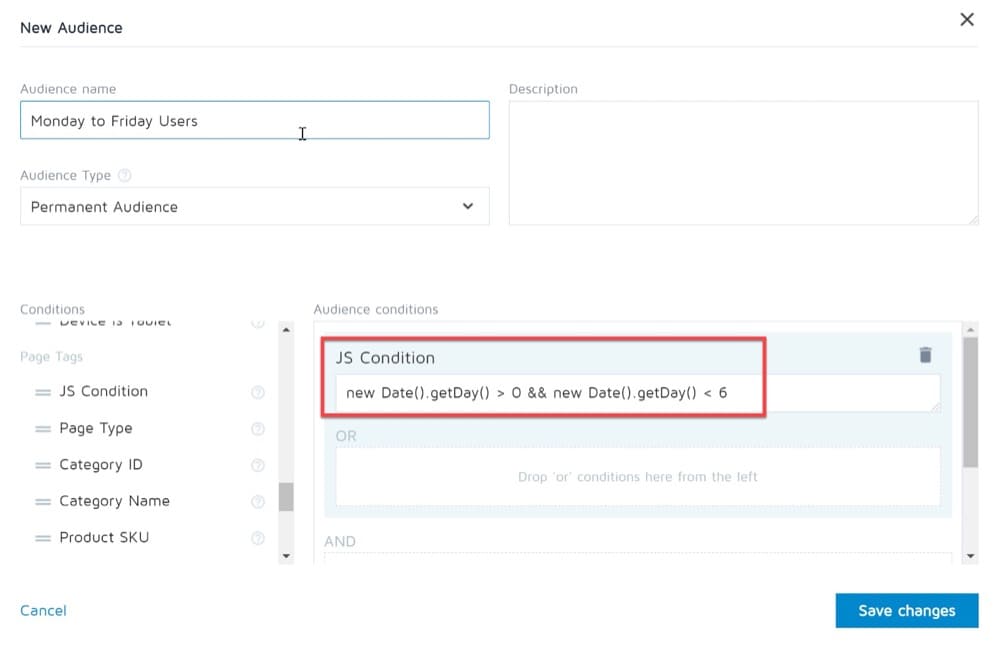Select the Category Name condition item
Image resolution: width=1000 pixels, height=653 pixels.
114,501
